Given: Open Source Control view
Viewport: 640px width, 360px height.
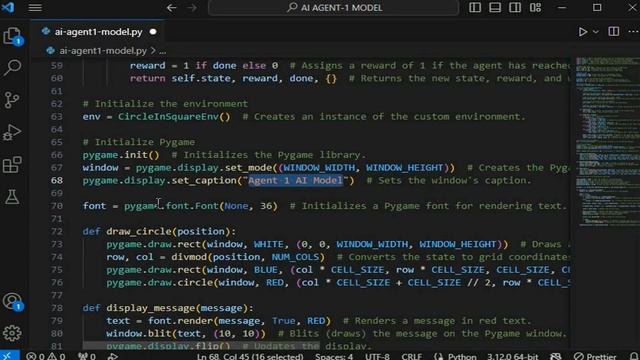Looking at the screenshot, I should coord(12,100).
